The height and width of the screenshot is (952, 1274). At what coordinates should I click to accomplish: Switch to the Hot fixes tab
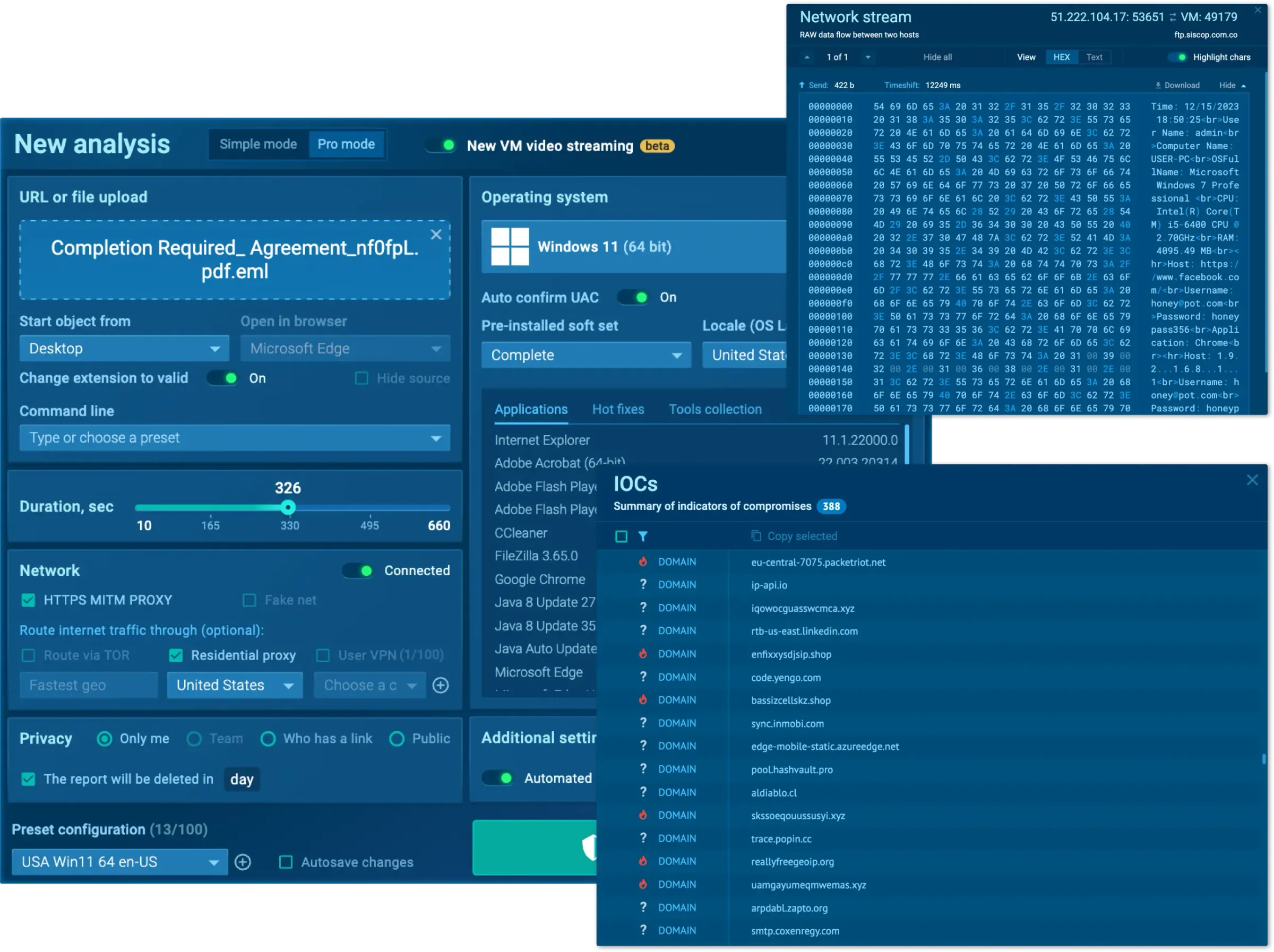[x=617, y=410]
